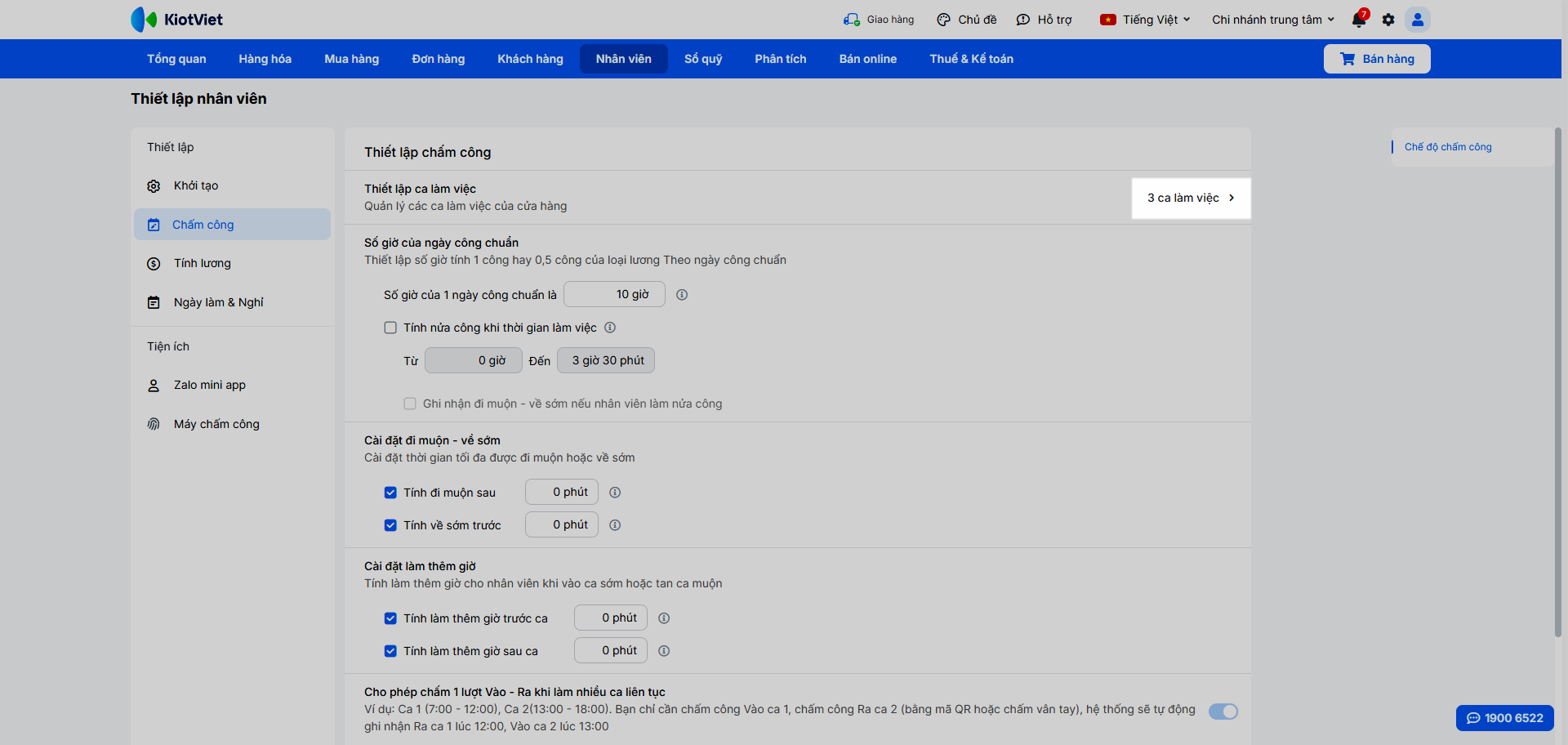Click the Đến 3 giờ 30 phút field
Viewport: 1568px width, 745px height.
coord(606,360)
